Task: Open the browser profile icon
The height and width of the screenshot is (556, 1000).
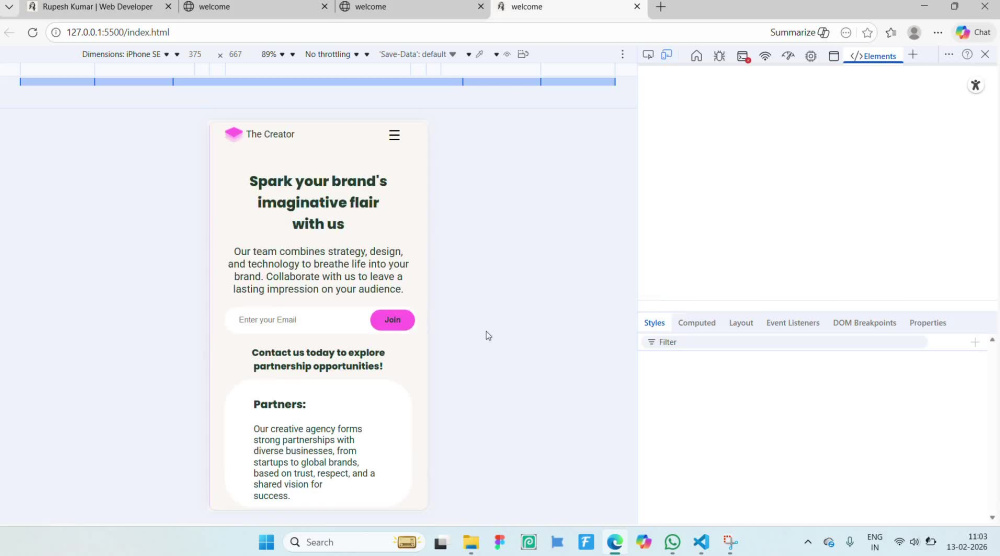Action: point(914,33)
